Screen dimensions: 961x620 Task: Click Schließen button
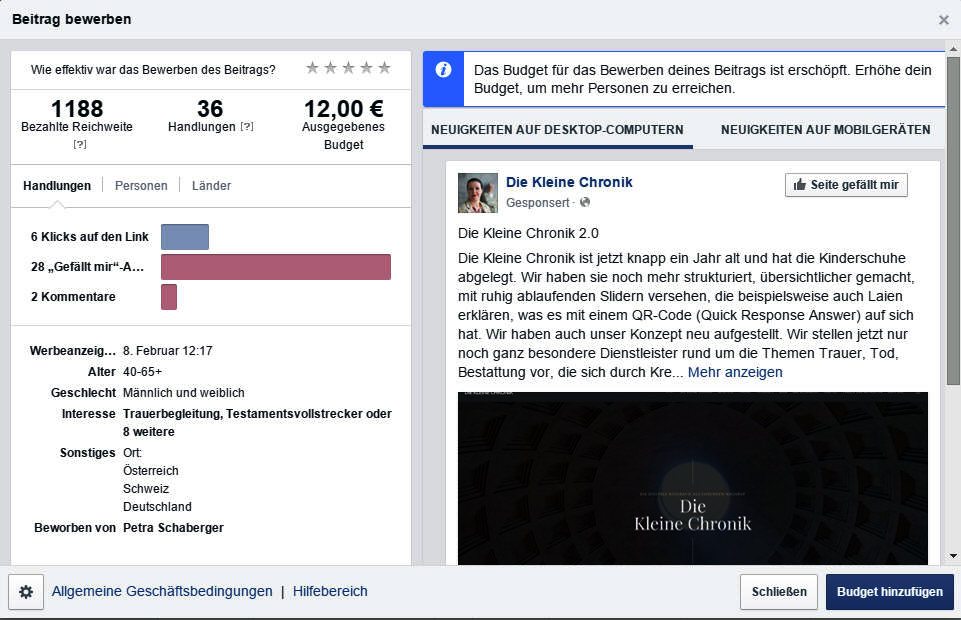tap(779, 592)
